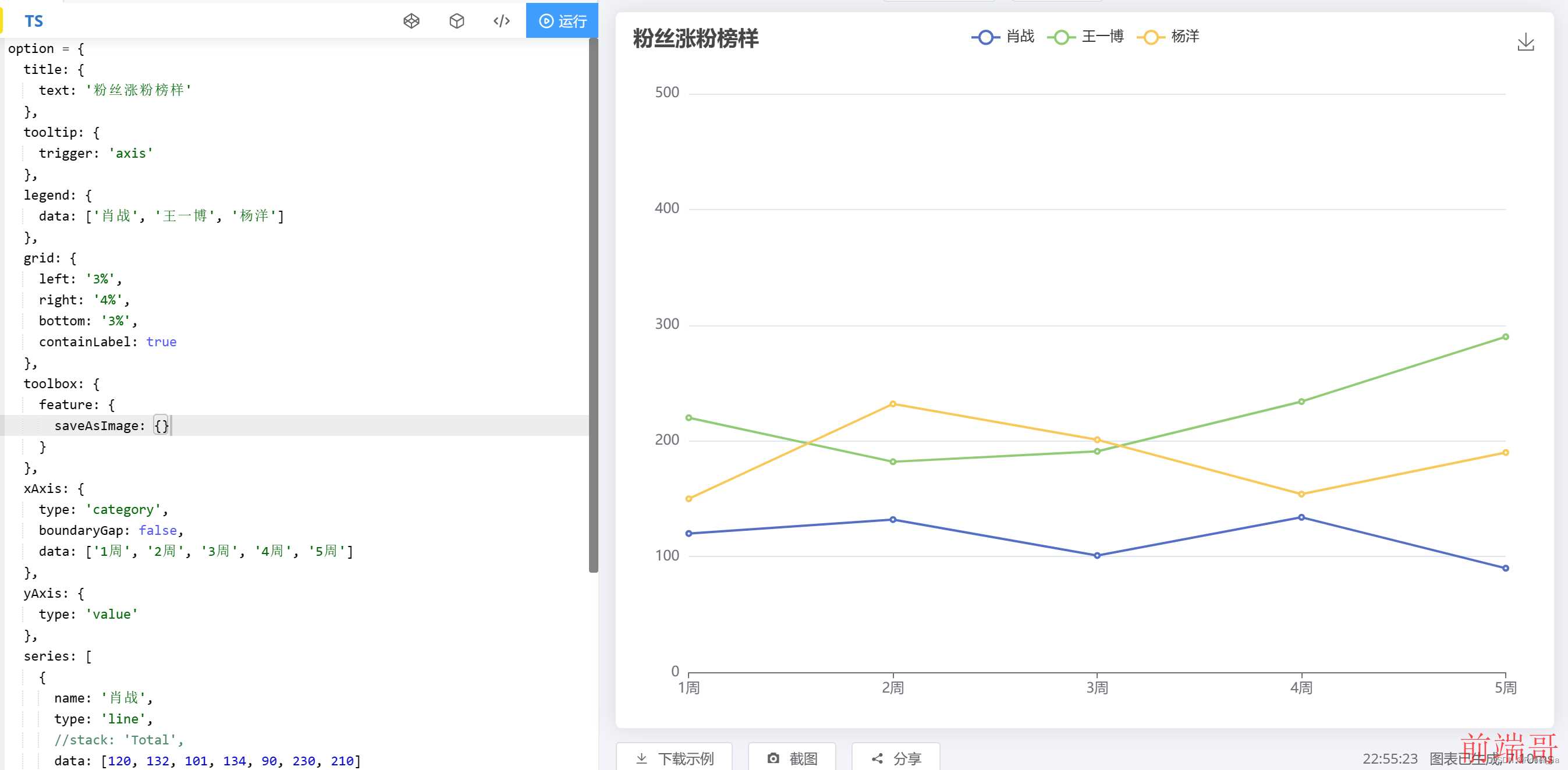
Task: Click 肖战 data point at 3周
Action: pos(1097,555)
